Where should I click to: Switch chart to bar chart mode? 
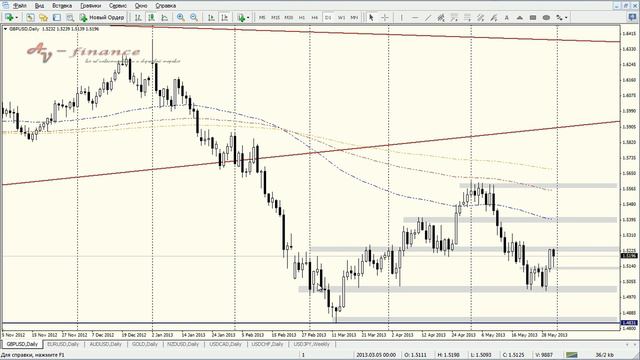coord(138,18)
